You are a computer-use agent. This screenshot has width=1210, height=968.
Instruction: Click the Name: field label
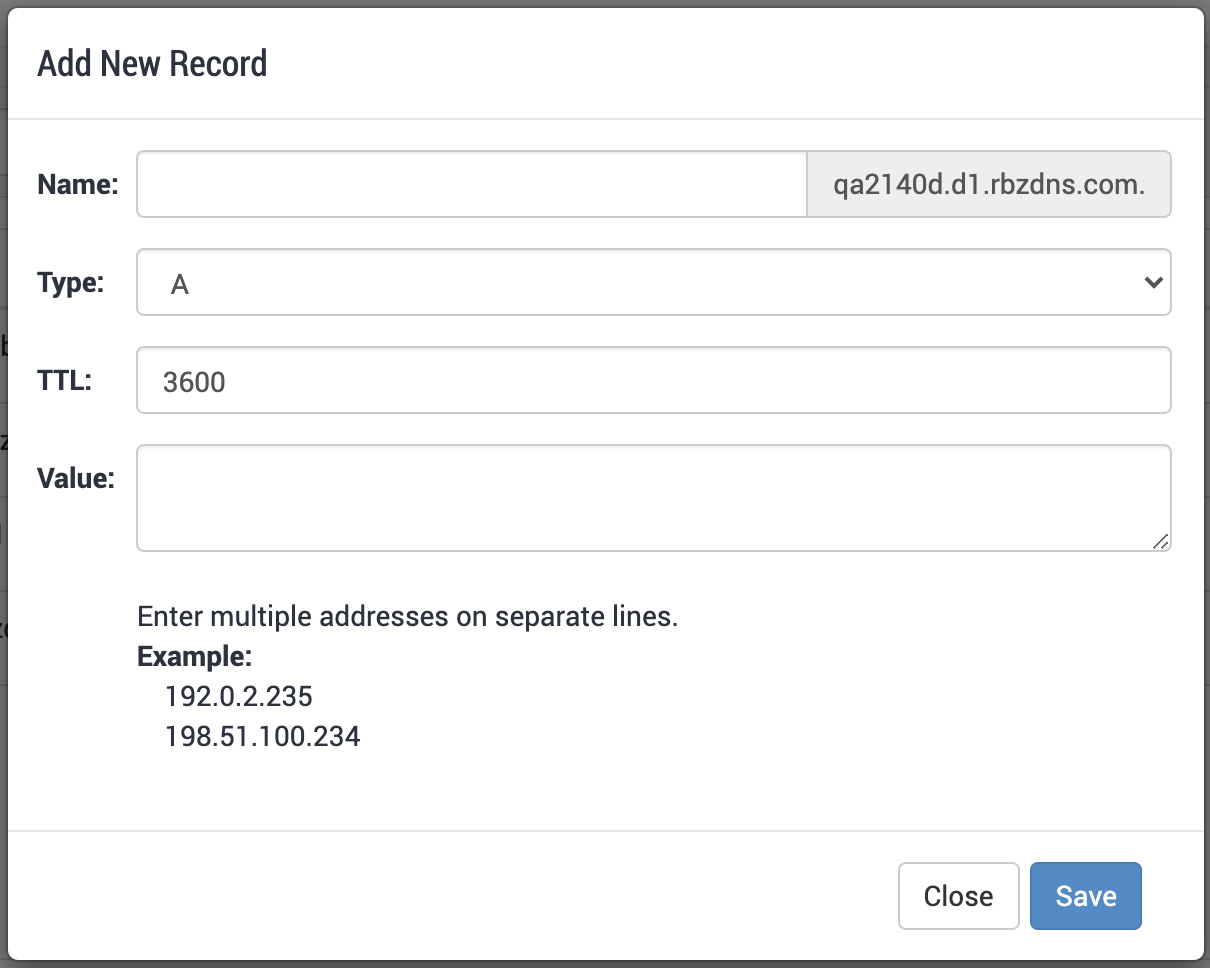pyautogui.click(x=77, y=184)
